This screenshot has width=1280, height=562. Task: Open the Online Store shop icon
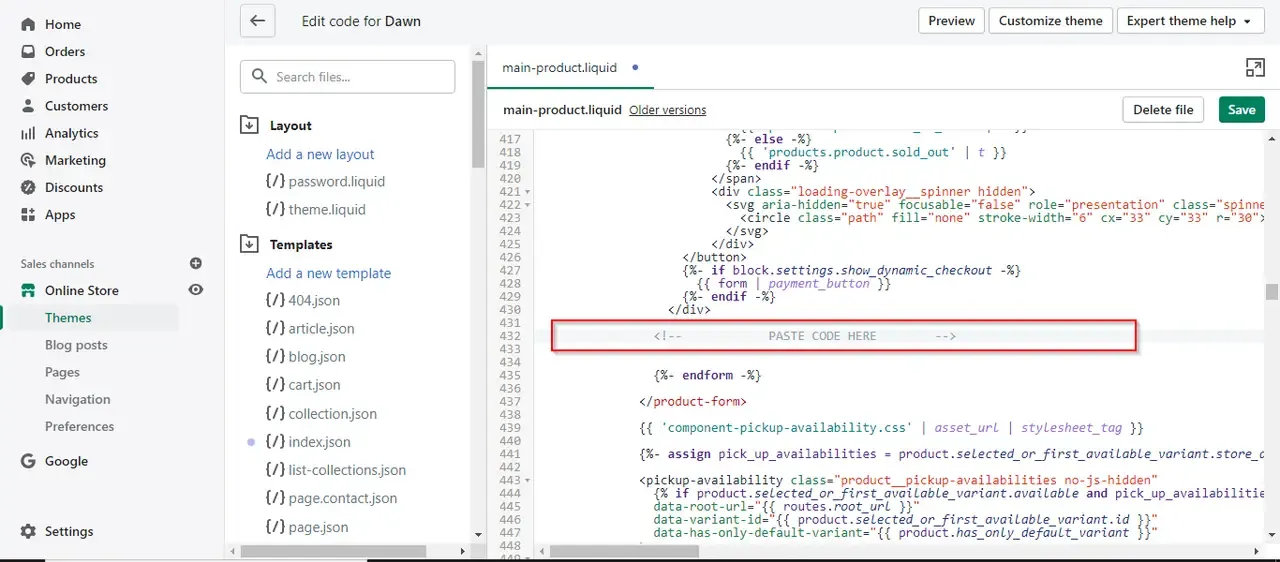click(28, 290)
